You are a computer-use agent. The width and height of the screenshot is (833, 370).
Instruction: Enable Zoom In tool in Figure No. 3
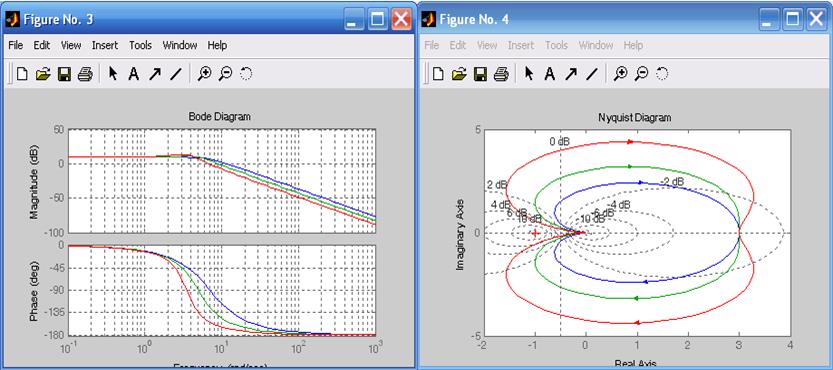point(204,74)
